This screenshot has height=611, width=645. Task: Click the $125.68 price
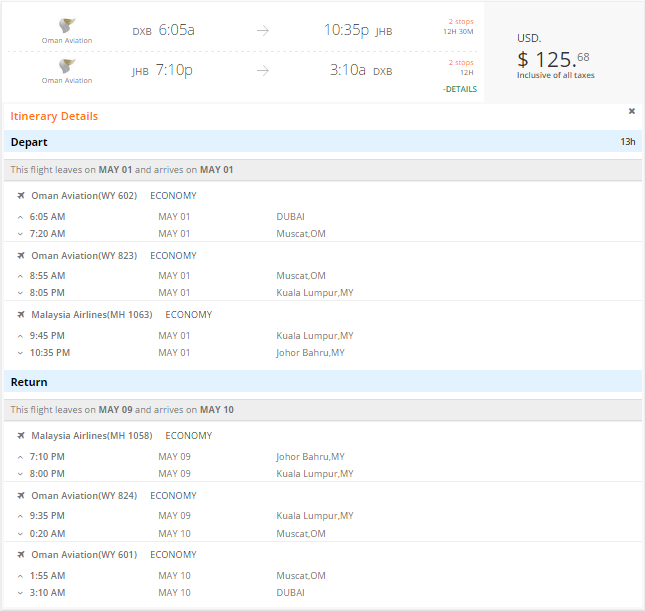click(x=553, y=60)
